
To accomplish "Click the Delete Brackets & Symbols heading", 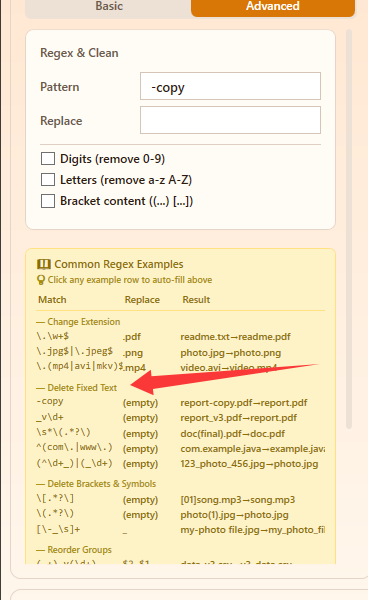I will point(96,484).
